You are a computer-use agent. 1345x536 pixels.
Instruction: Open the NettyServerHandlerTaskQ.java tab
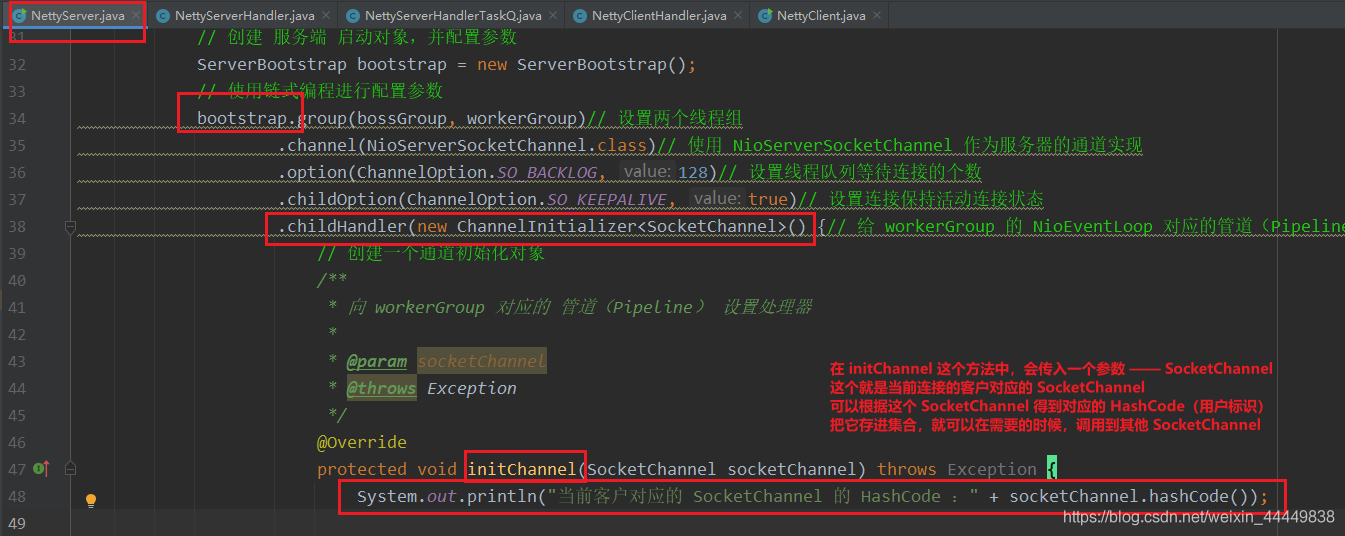tap(453, 16)
